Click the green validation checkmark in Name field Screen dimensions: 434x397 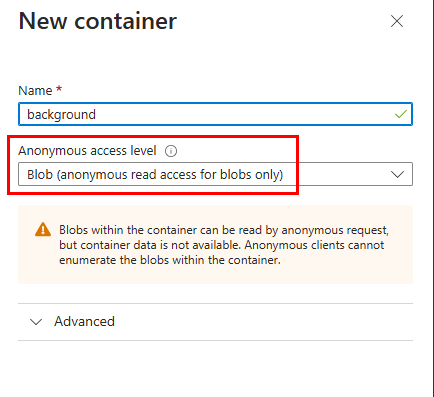tap(401, 114)
